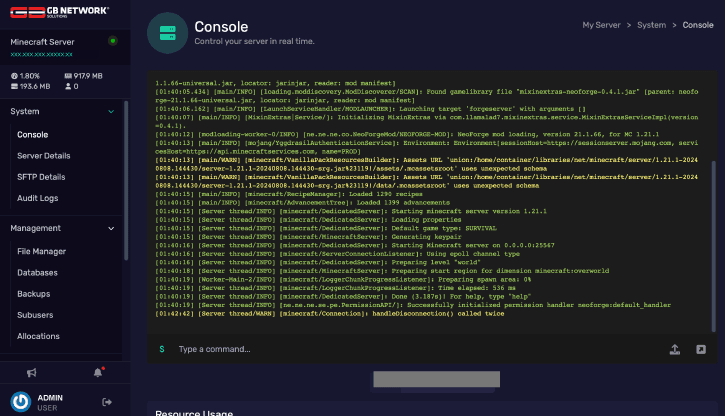Click the My Server breadcrumb link
The height and width of the screenshot is (416, 725).
click(x=602, y=24)
